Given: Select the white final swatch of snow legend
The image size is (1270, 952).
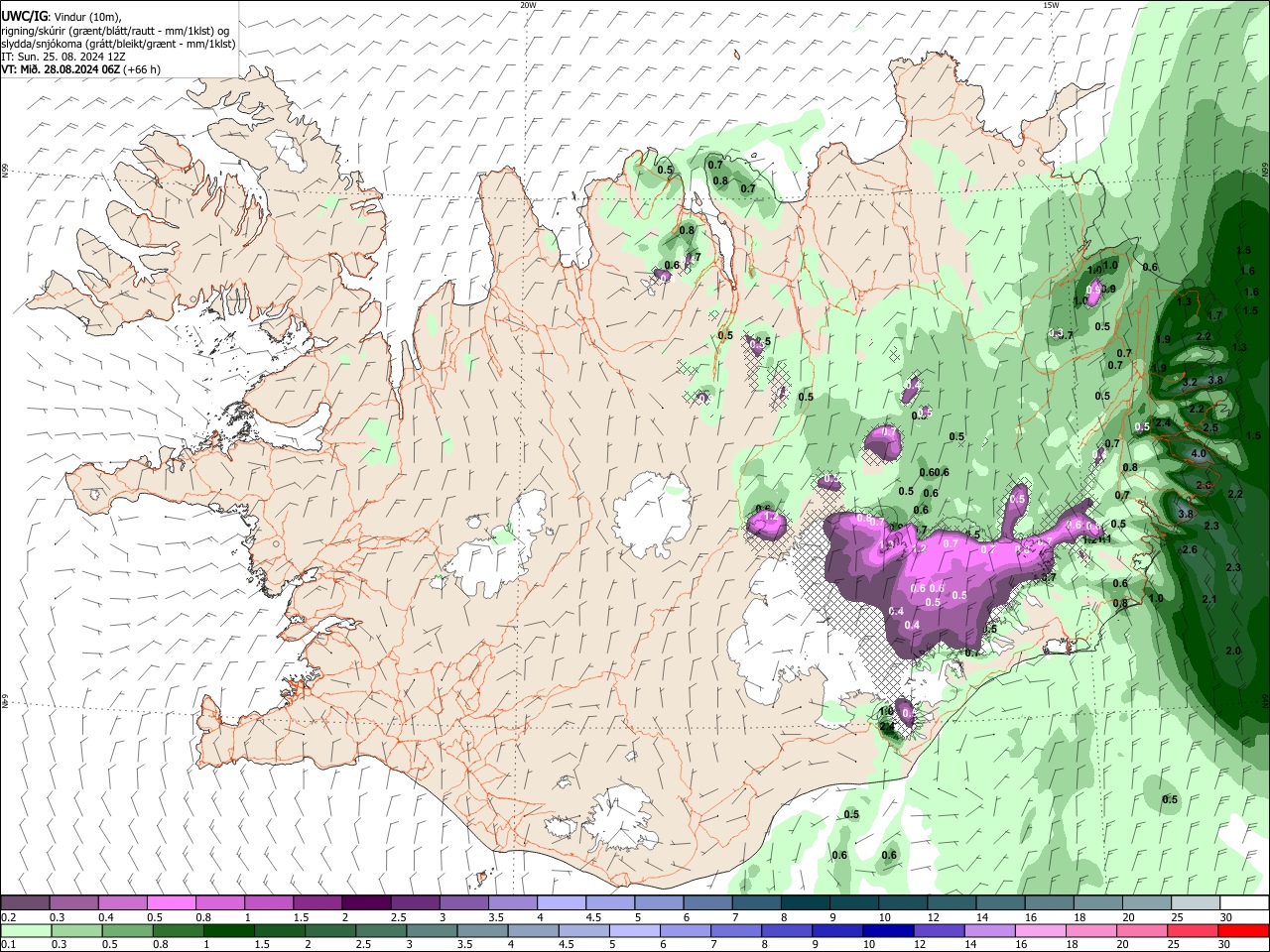Looking at the screenshot, I should click(x=1244, y=902).
